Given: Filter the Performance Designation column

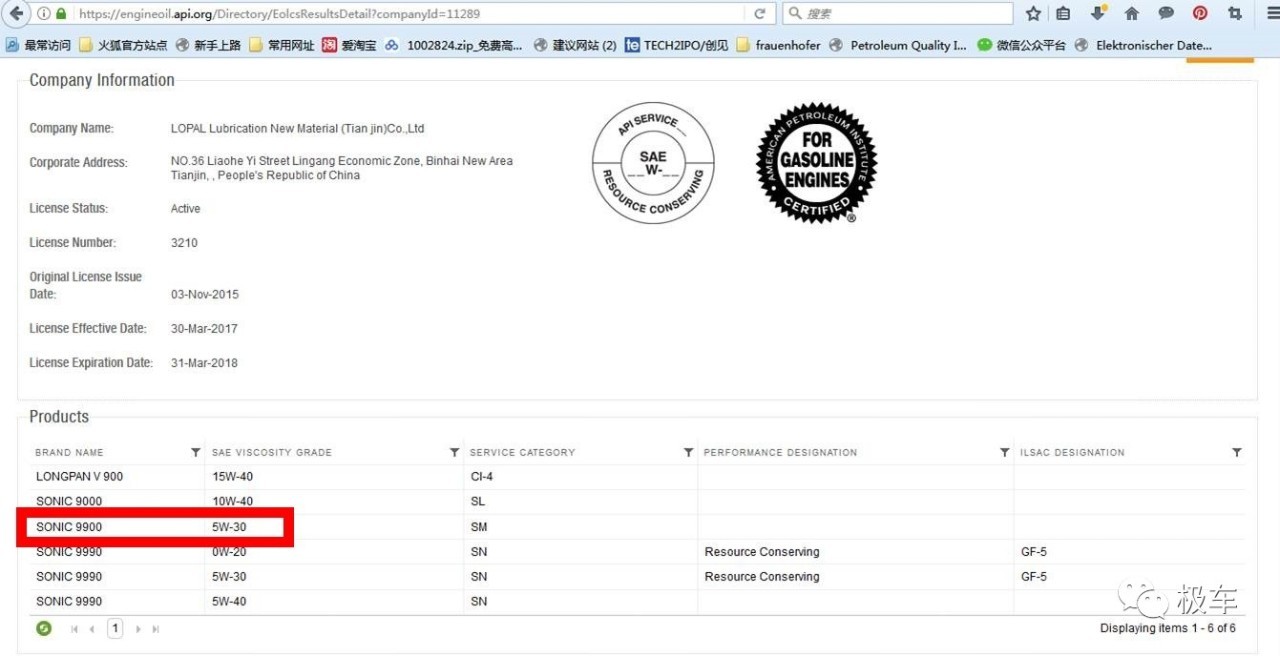Looking at the screenshot, I should point(1004,453).
